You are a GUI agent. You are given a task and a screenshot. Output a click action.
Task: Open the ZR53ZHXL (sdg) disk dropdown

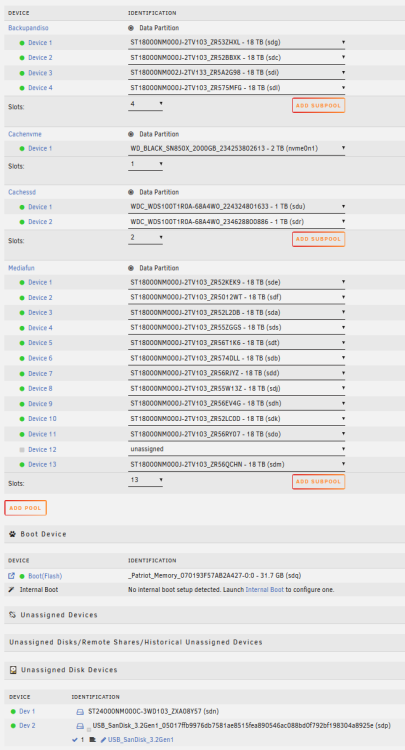[x=237, y=43]
